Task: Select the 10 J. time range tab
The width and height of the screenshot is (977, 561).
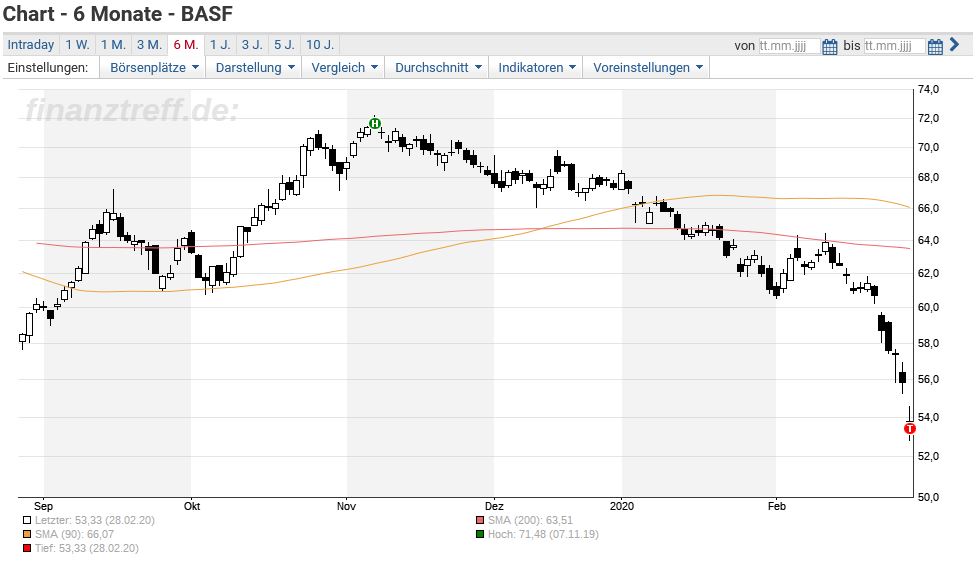Action: 320,45
